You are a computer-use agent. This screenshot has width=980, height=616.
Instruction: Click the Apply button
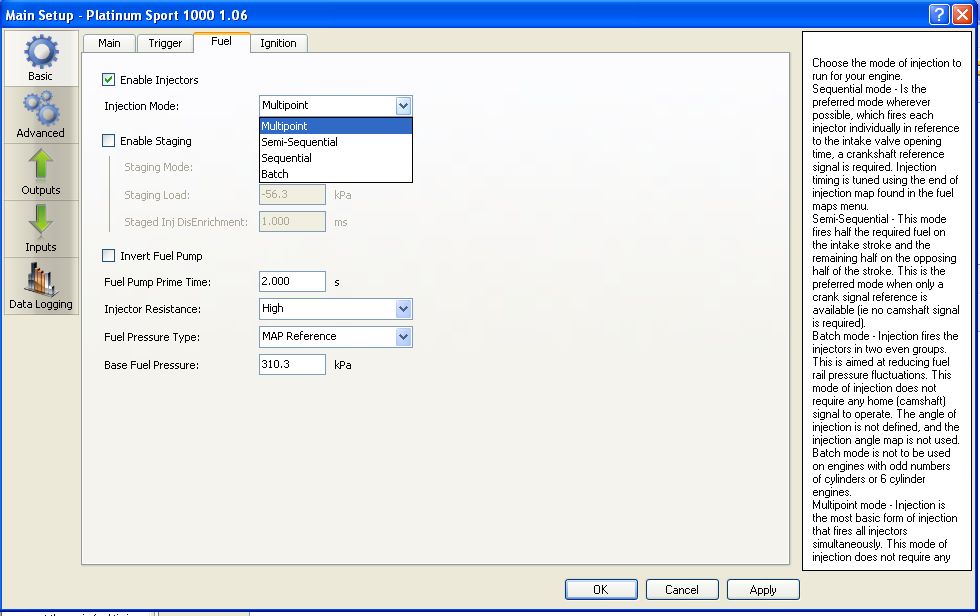point(763,589)
